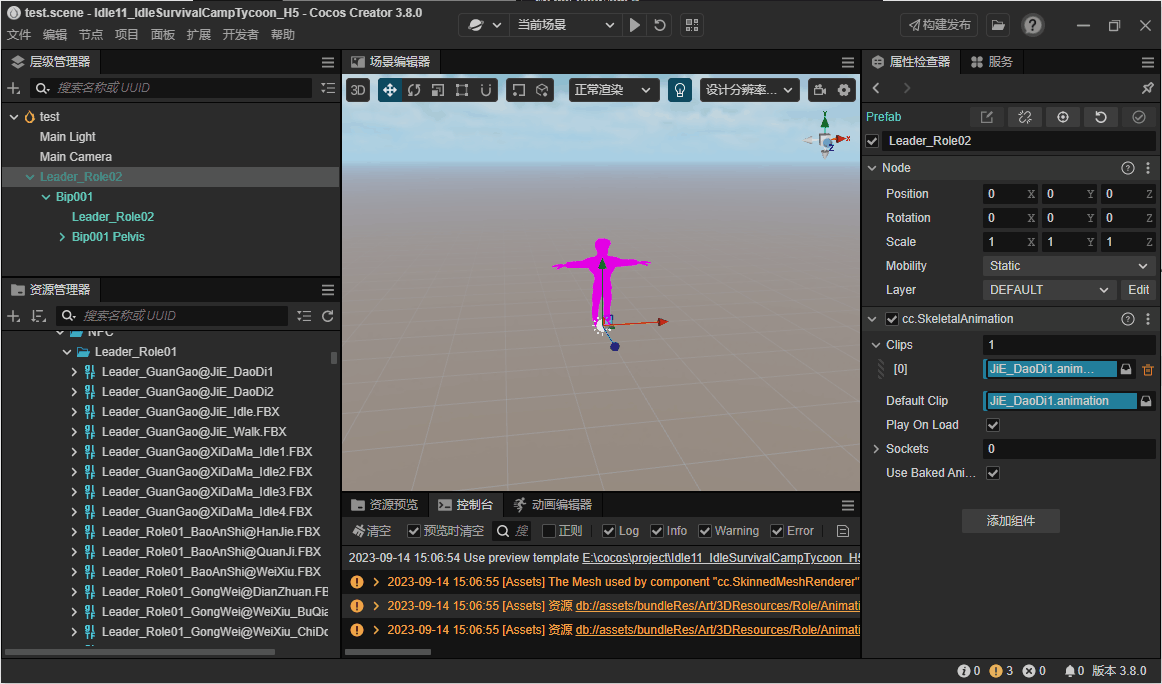Viewport: 1162px width, 684px height.
Task: Pin the inspector panel
Action: (x=1147, y=88)
